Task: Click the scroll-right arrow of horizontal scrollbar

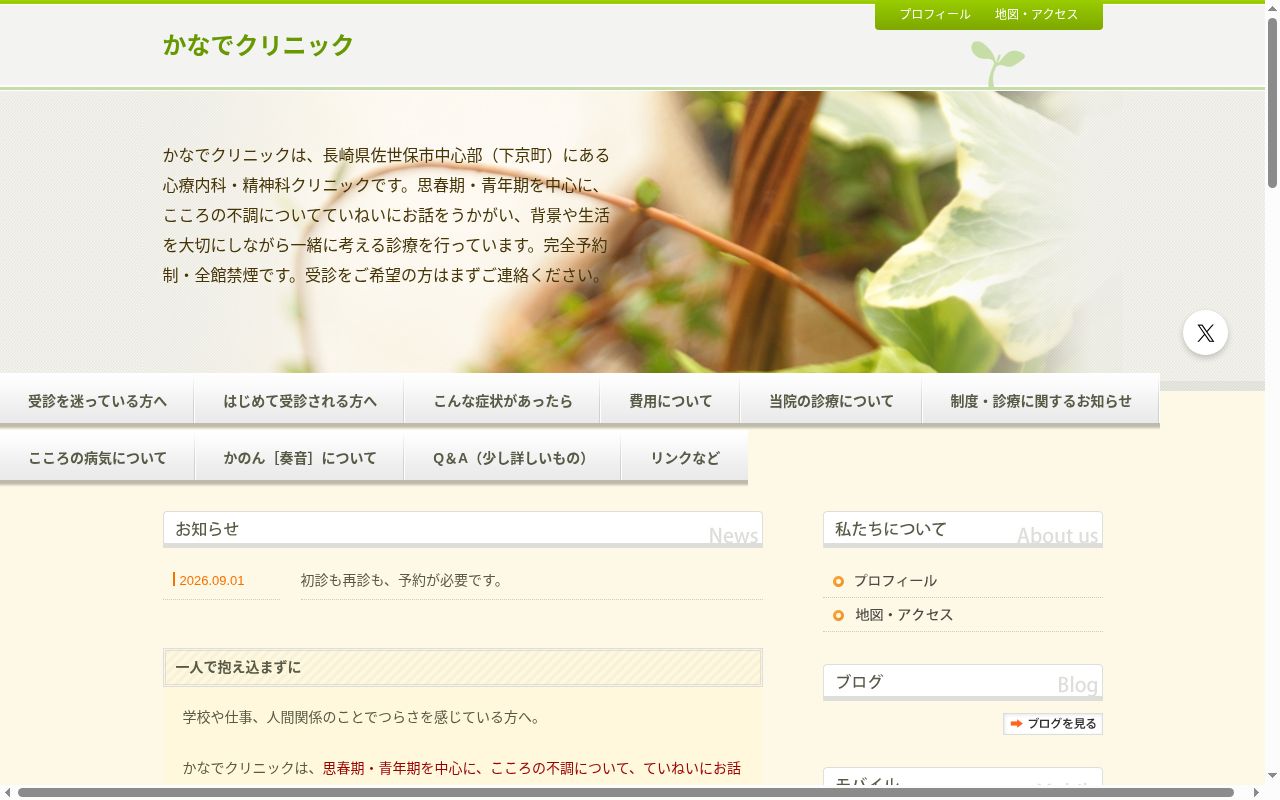Action: (x=1257, y=793)
